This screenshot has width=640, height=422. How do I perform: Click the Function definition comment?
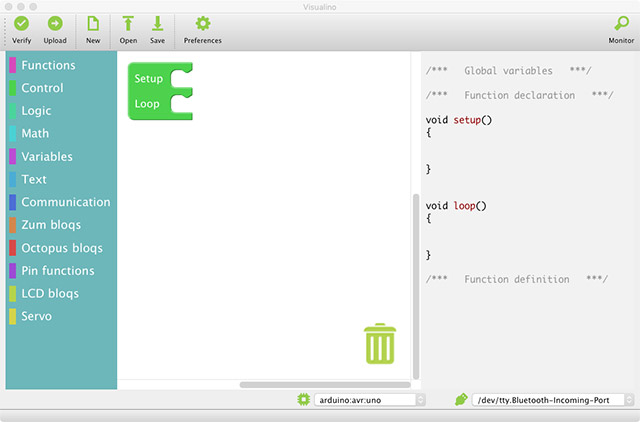(517, 279)
